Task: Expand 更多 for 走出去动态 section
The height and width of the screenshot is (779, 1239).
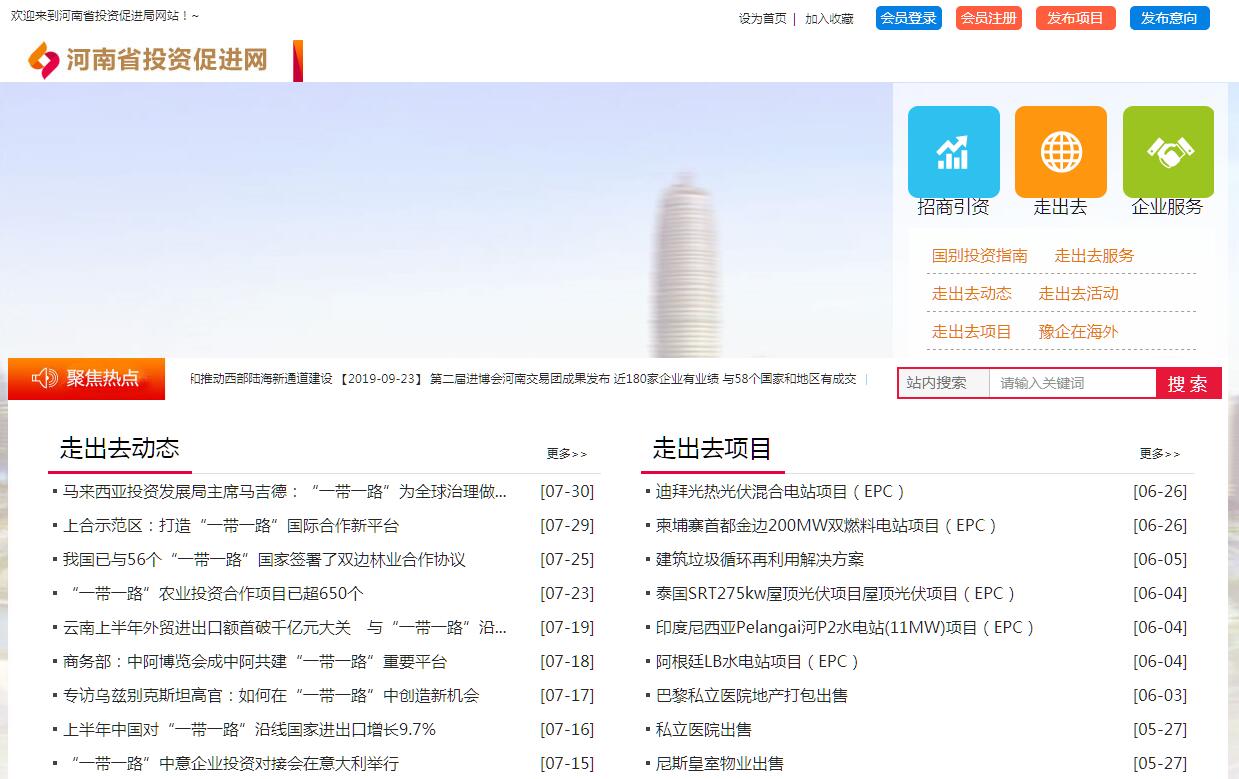Action: (567, 454)
